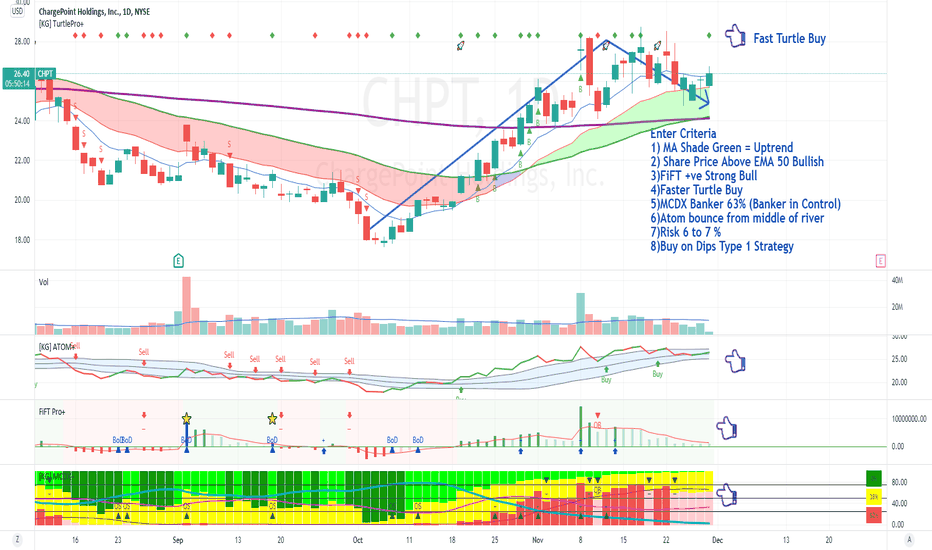Click the yellow 38% MCDX legend swatch
This screenshot has height=550, width=932.
(874, 496)
